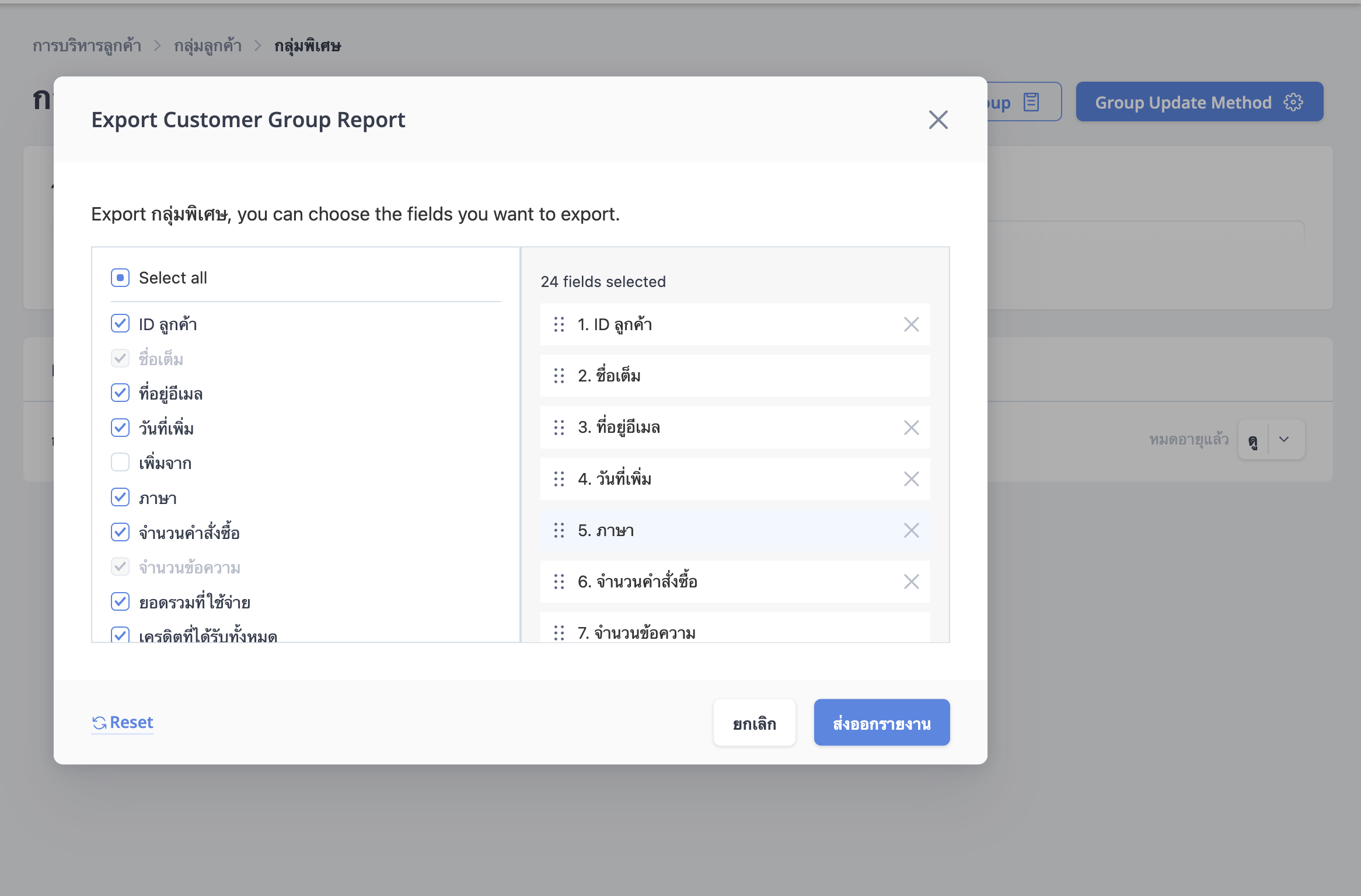Click drag handle of '5. ภาษา' row
The width and height of the screenshot is (1361, 896).
(559, 530)
